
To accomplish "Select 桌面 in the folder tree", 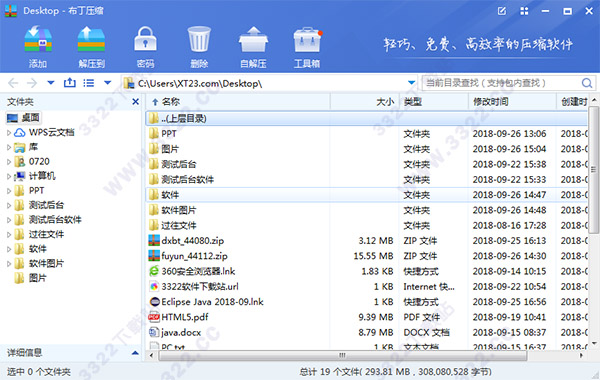I will coord(24,117).
